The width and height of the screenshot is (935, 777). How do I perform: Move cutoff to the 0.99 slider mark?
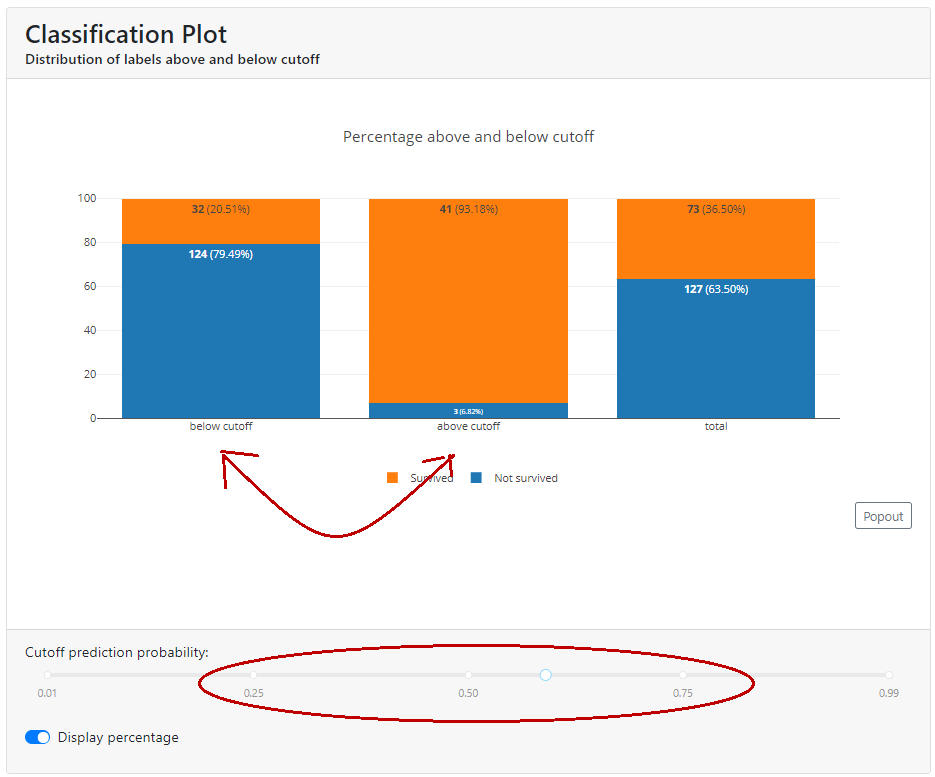pyautogui.click(x=888, y=675)
